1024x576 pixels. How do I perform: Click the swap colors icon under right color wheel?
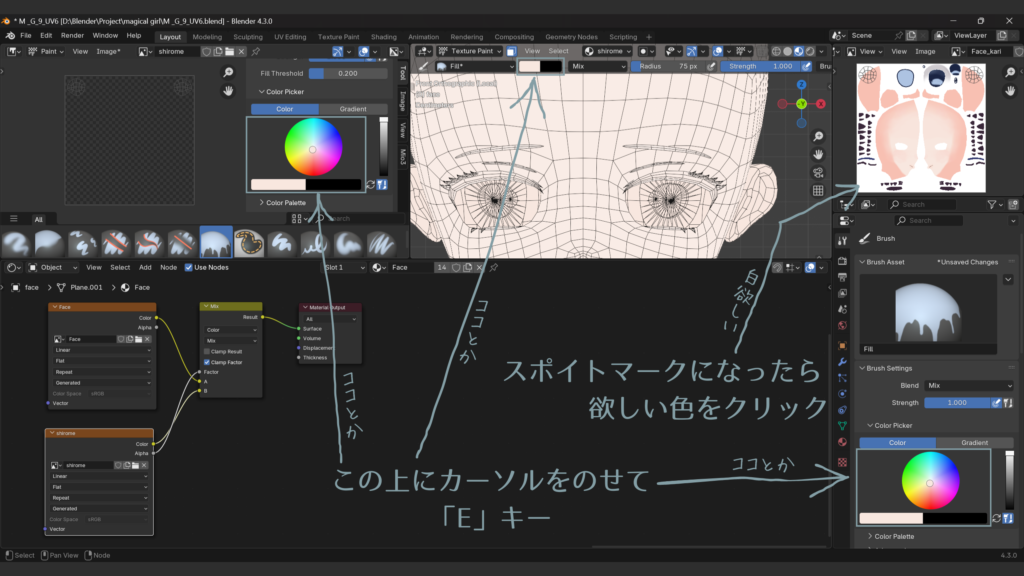click(x=996, y=518)
